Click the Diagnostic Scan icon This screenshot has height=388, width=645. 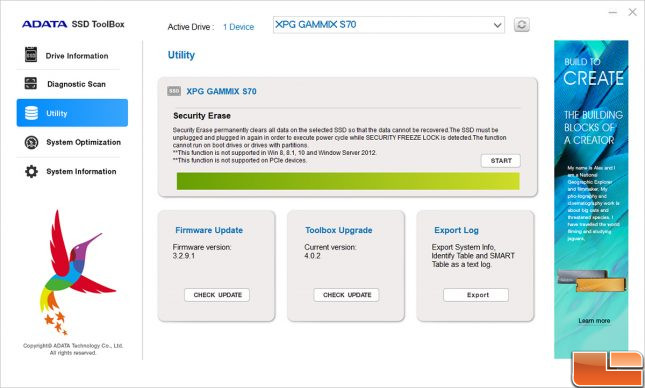(x=31, y=84)
